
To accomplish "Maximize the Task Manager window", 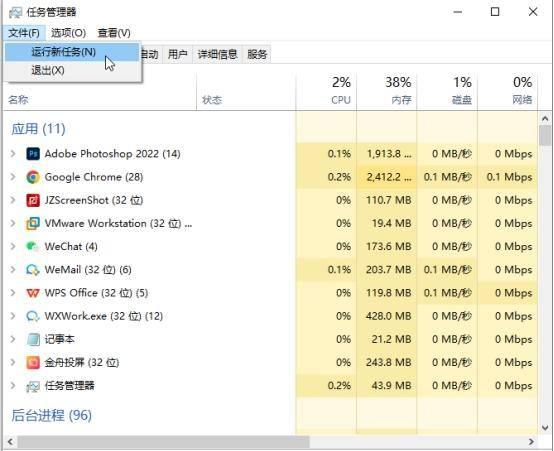I will pos(495,12).
